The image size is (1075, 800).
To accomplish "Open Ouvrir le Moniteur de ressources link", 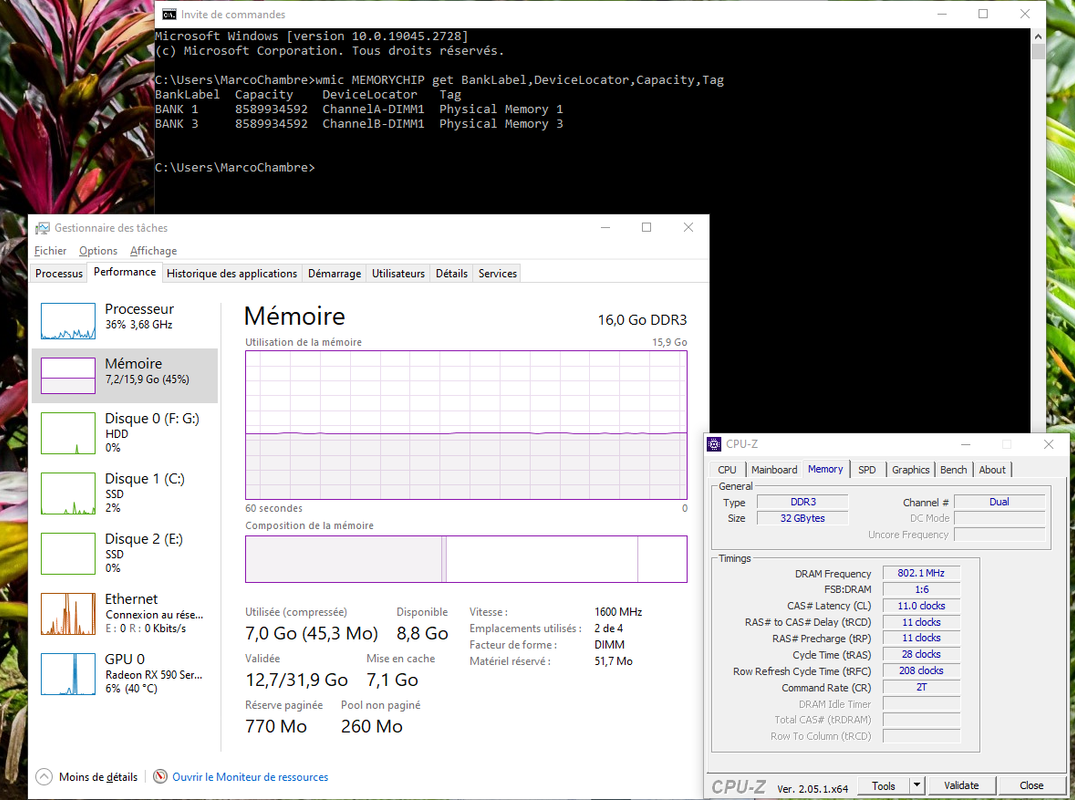I will [x=250, y=777].
